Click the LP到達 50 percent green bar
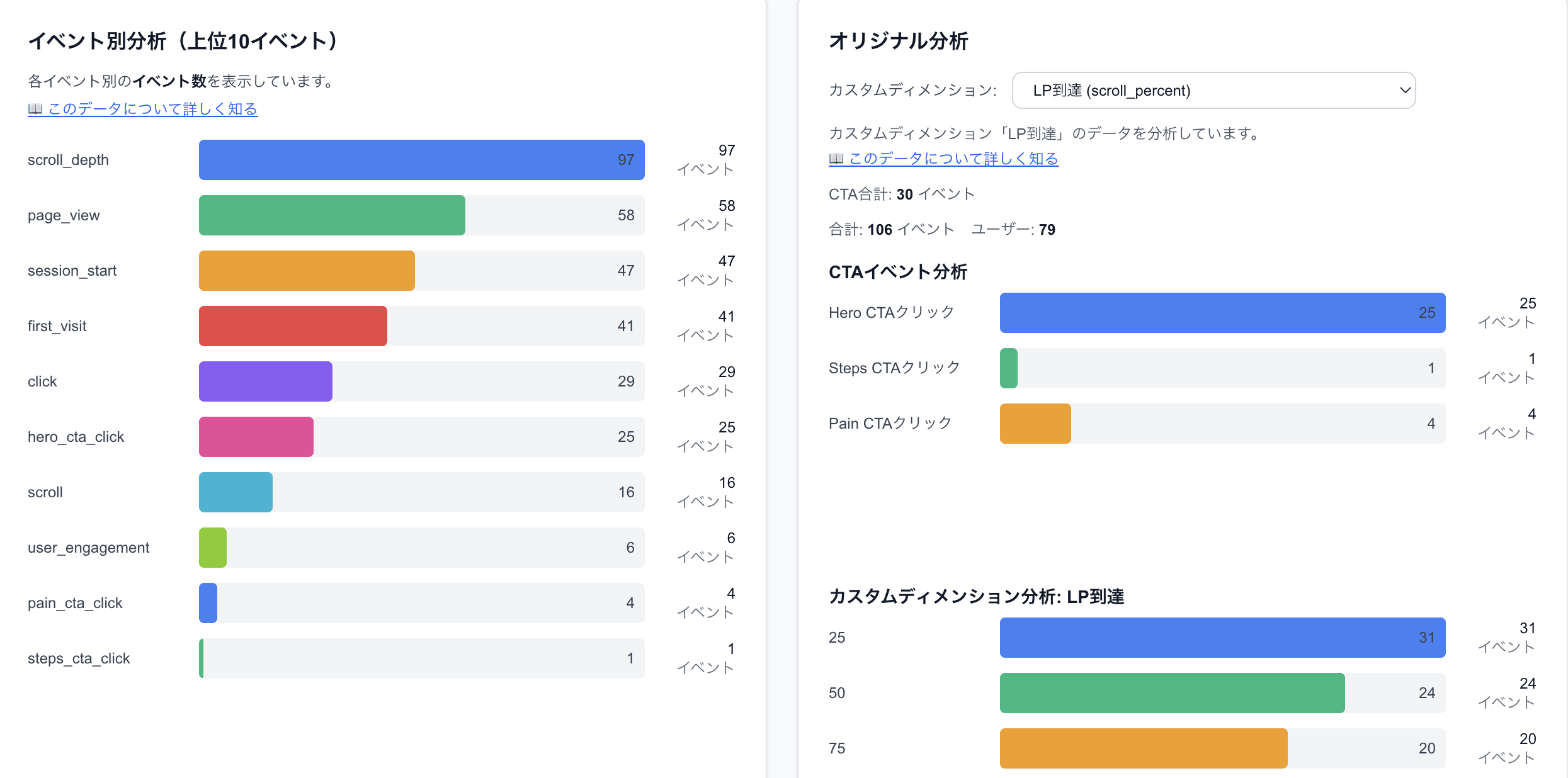Screen dimensions: 1568x778 click(x=1171, y=693)
